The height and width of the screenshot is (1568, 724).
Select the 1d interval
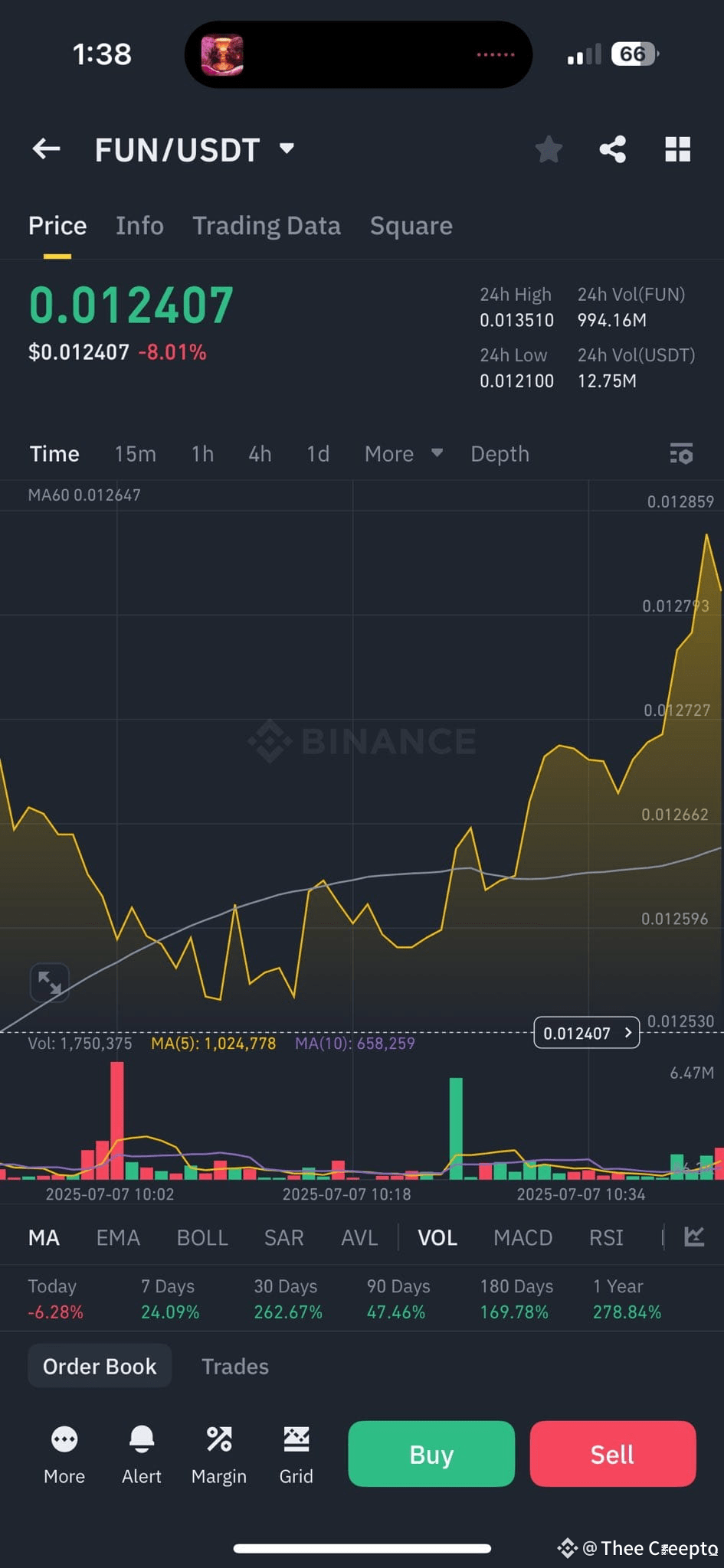coord(318,454)
